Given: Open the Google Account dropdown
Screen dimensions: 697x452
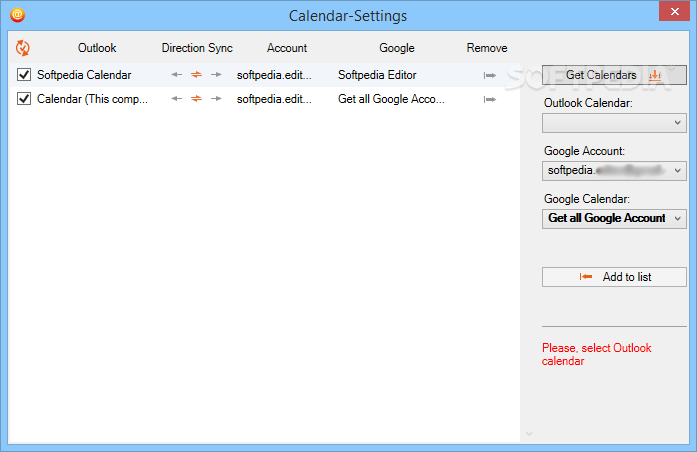Looking at the screenshot, I should pyautogui.click(x=614, y=171).
